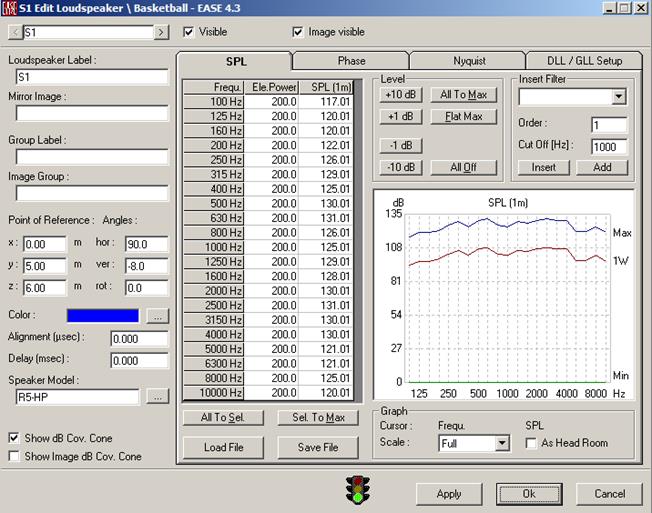Click the Cut Off [Hz] input field
The height and width of the screenshot is (513, 652).
pyautogui.click(x=608, y=146)
